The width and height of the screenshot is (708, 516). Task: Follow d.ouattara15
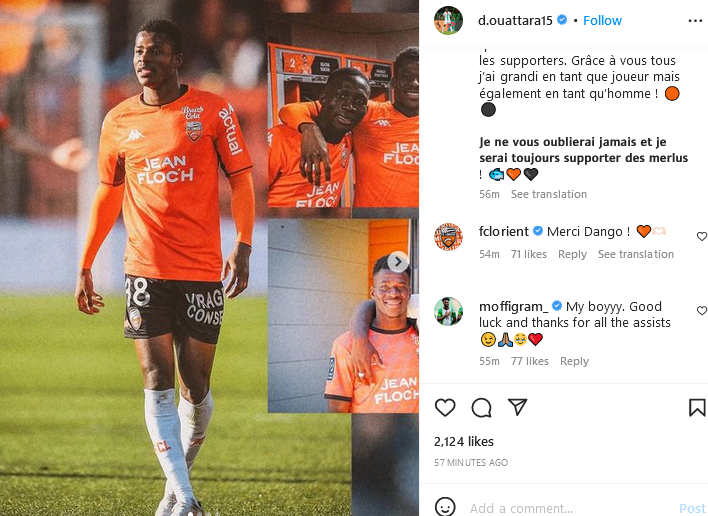click(602, 20)
